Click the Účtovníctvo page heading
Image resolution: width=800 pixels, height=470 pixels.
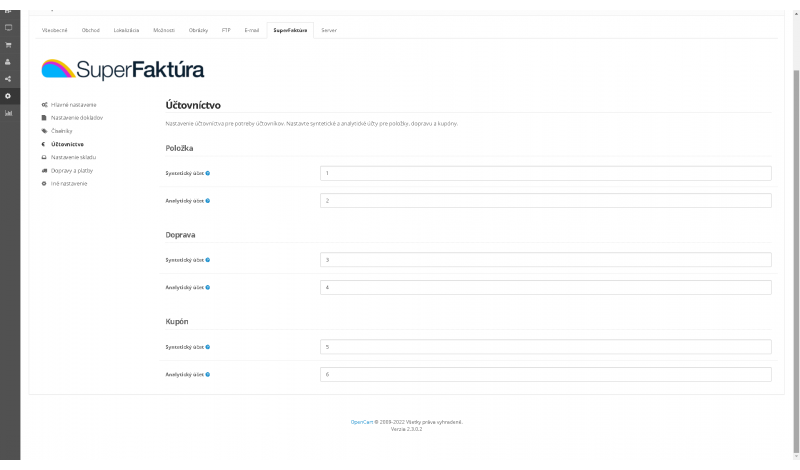click(193, 105)
